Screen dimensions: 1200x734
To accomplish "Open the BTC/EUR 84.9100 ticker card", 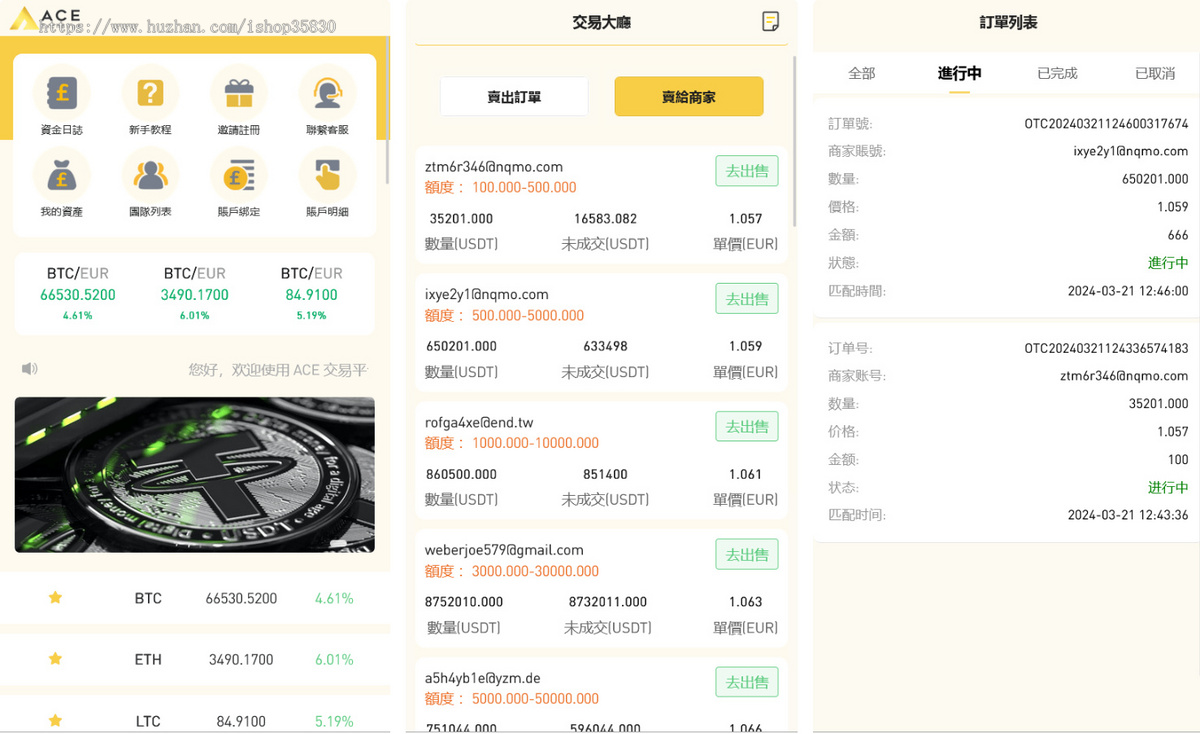I will click(311, 293).
